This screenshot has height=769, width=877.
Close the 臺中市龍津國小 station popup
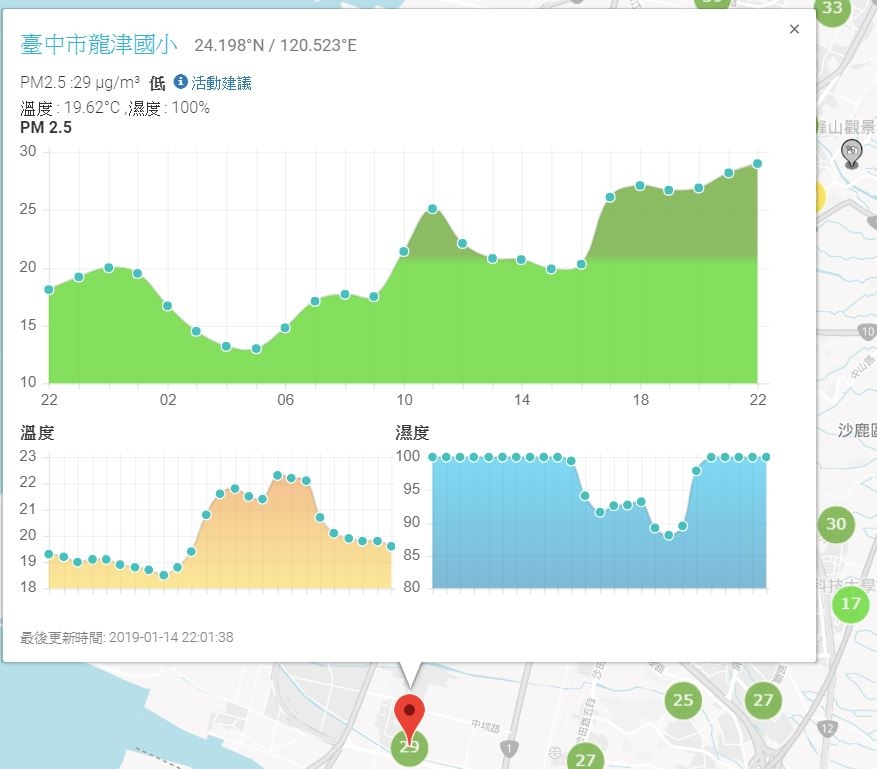point(794,29)
